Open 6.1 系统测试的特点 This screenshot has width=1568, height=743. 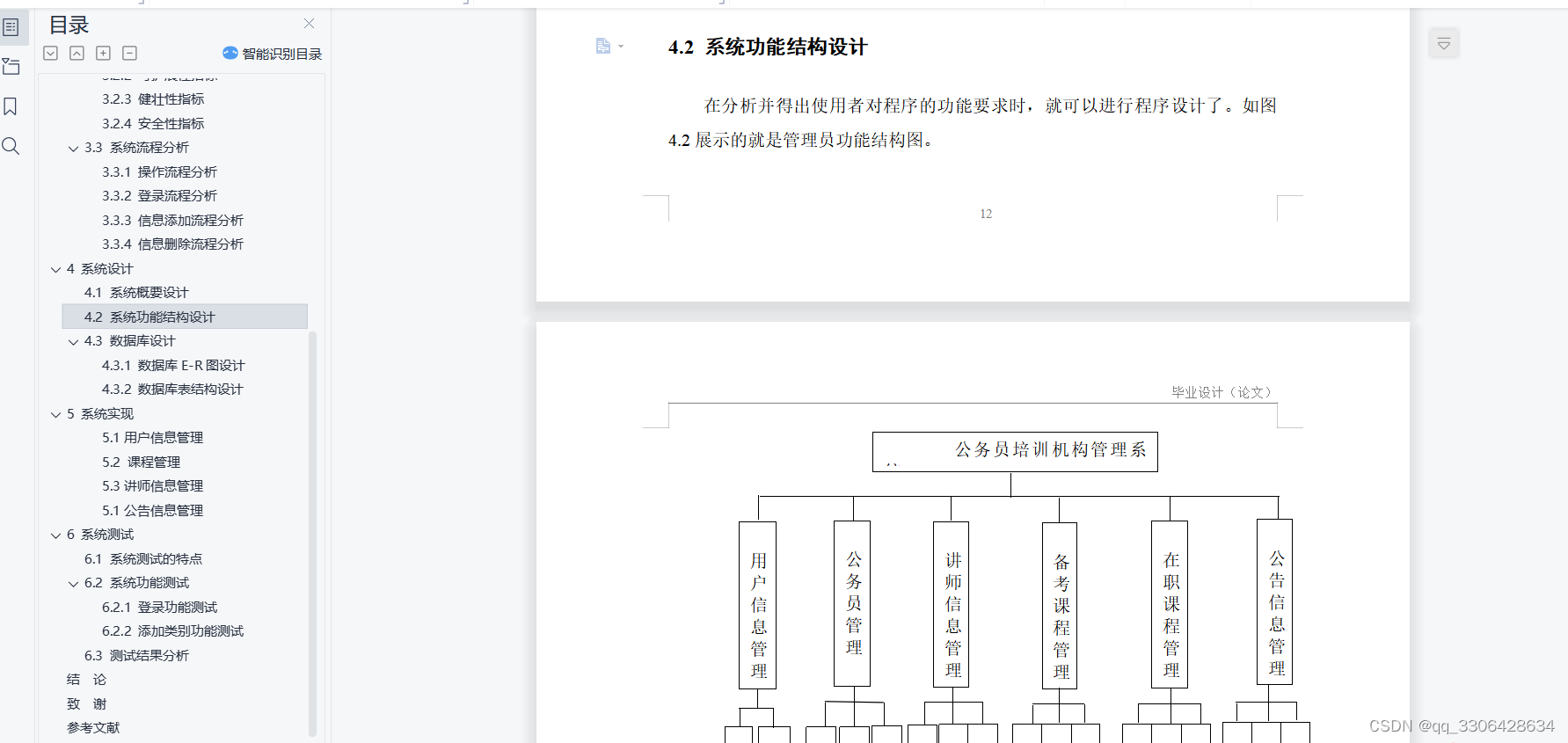tap(143, 559)
